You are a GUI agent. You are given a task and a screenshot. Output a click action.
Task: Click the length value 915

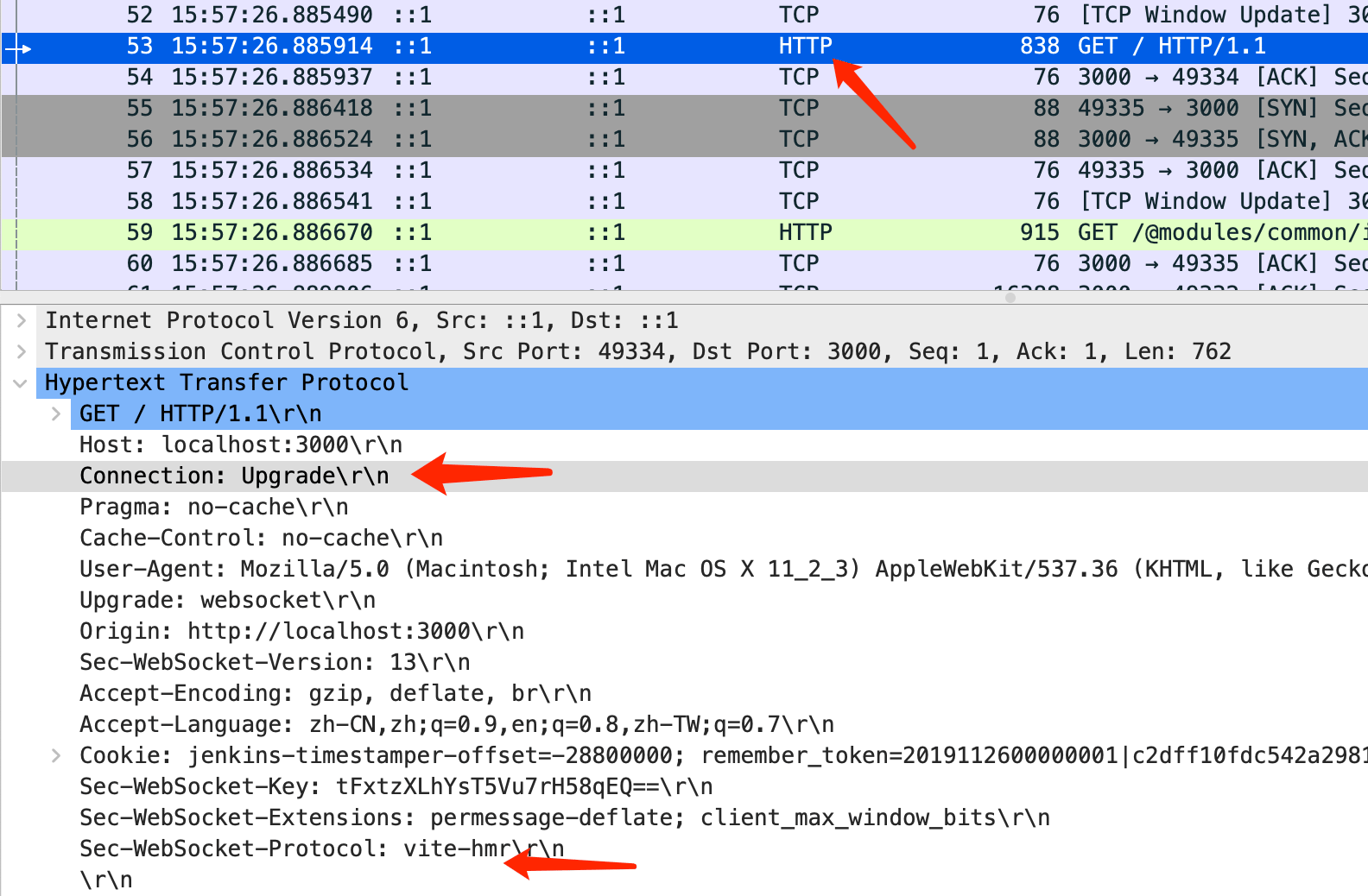point(1040,233)
